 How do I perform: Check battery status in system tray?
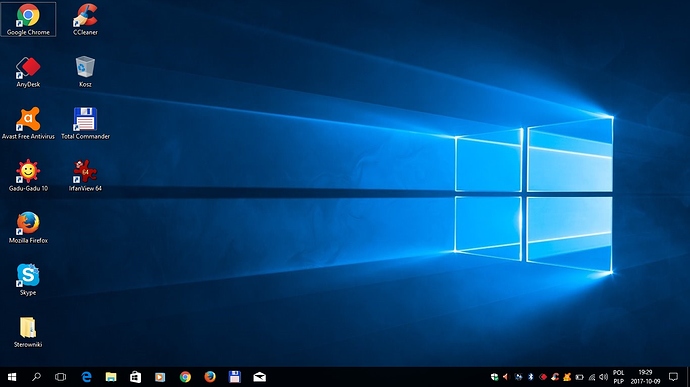[580, 377]
